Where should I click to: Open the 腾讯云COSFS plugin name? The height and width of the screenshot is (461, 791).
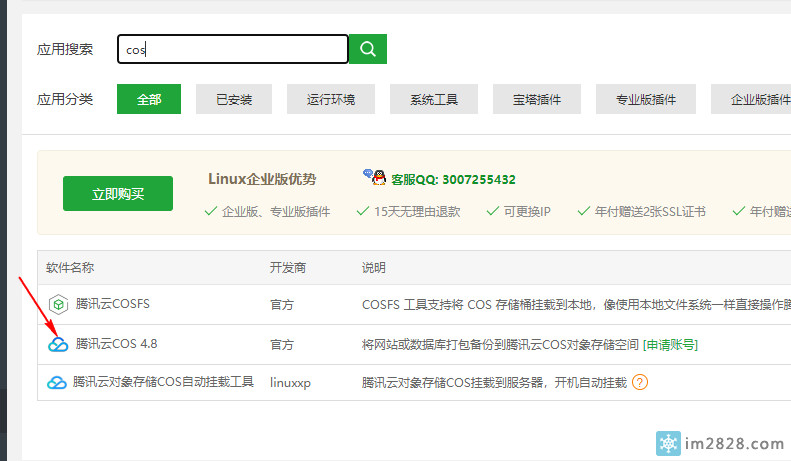coord(112,304)
